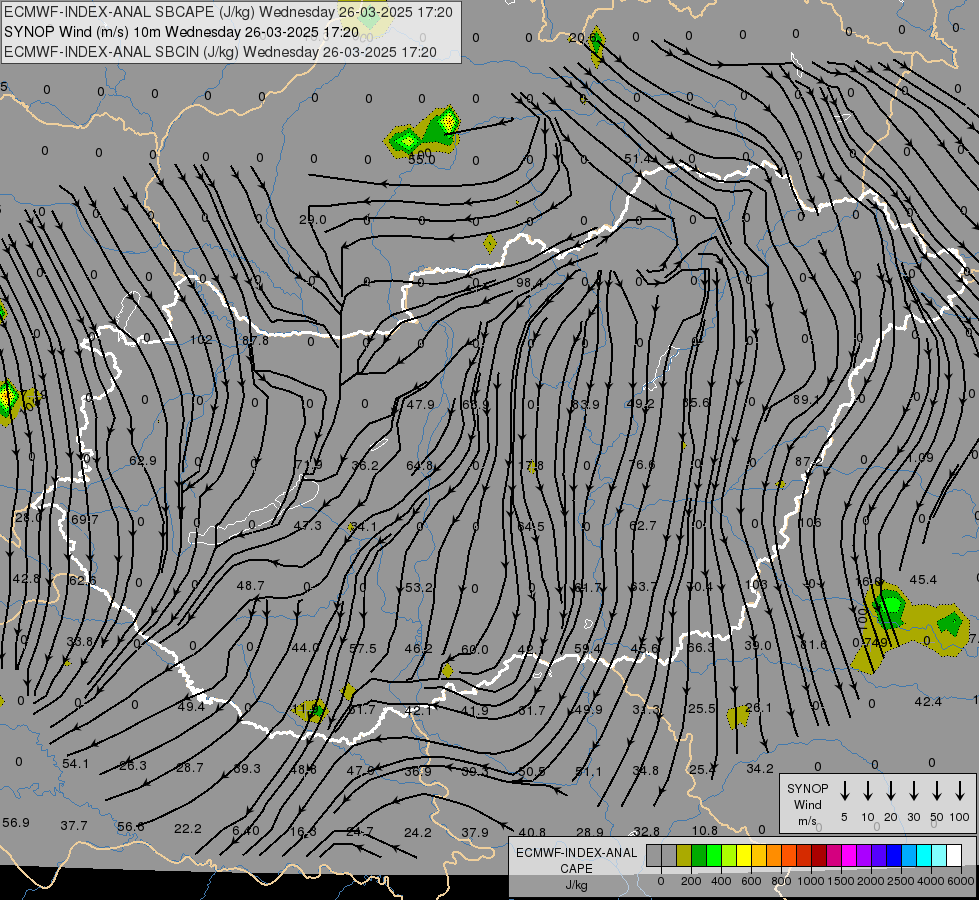This screenshot has width=979, height=900.
Task: Click the map value 48.7
Action: pos(250,586)
